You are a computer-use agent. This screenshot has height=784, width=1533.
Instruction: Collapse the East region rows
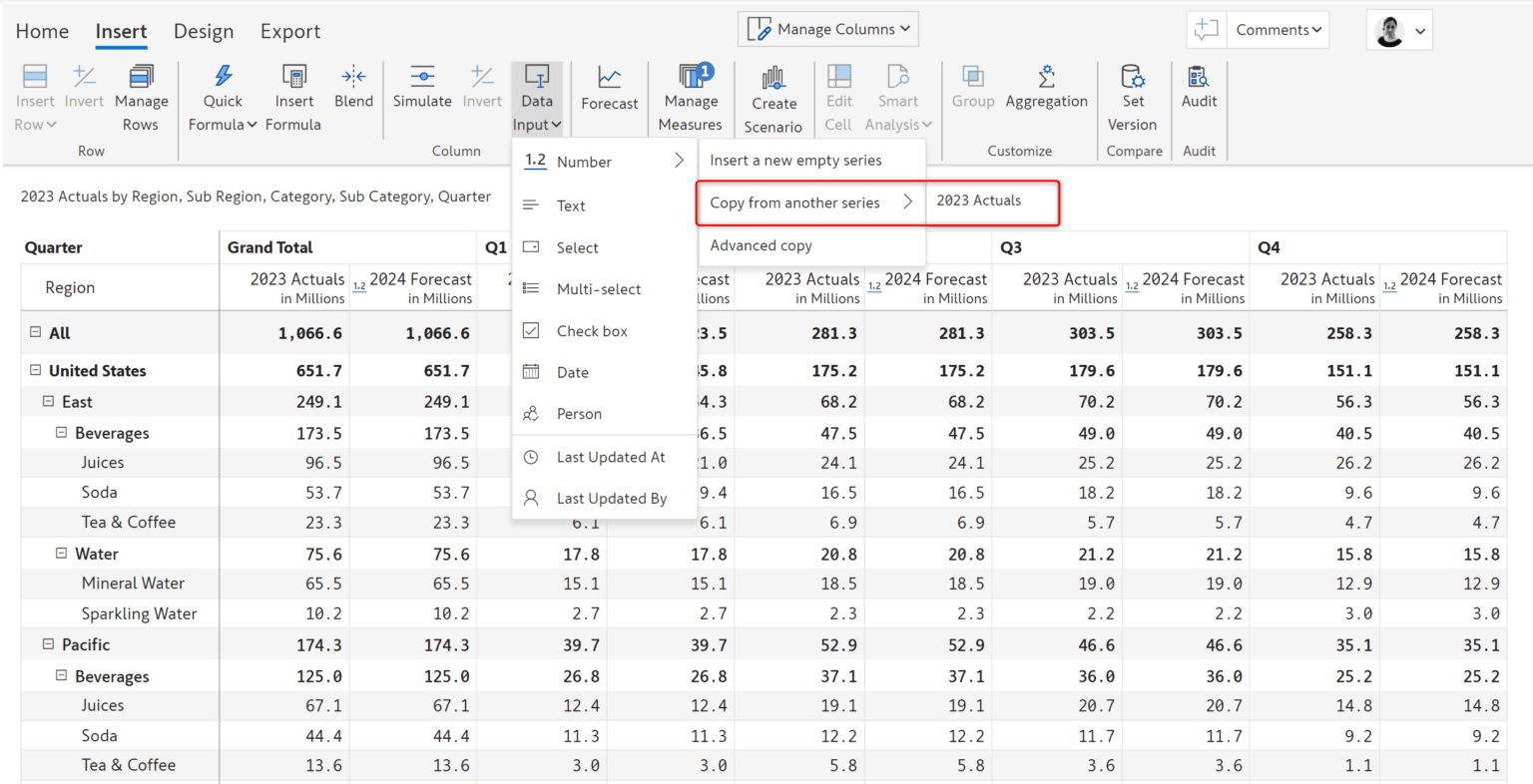47,401
